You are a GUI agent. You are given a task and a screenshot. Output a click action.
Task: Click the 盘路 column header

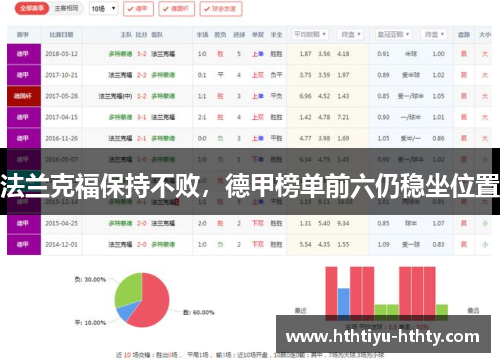[464, 34]
